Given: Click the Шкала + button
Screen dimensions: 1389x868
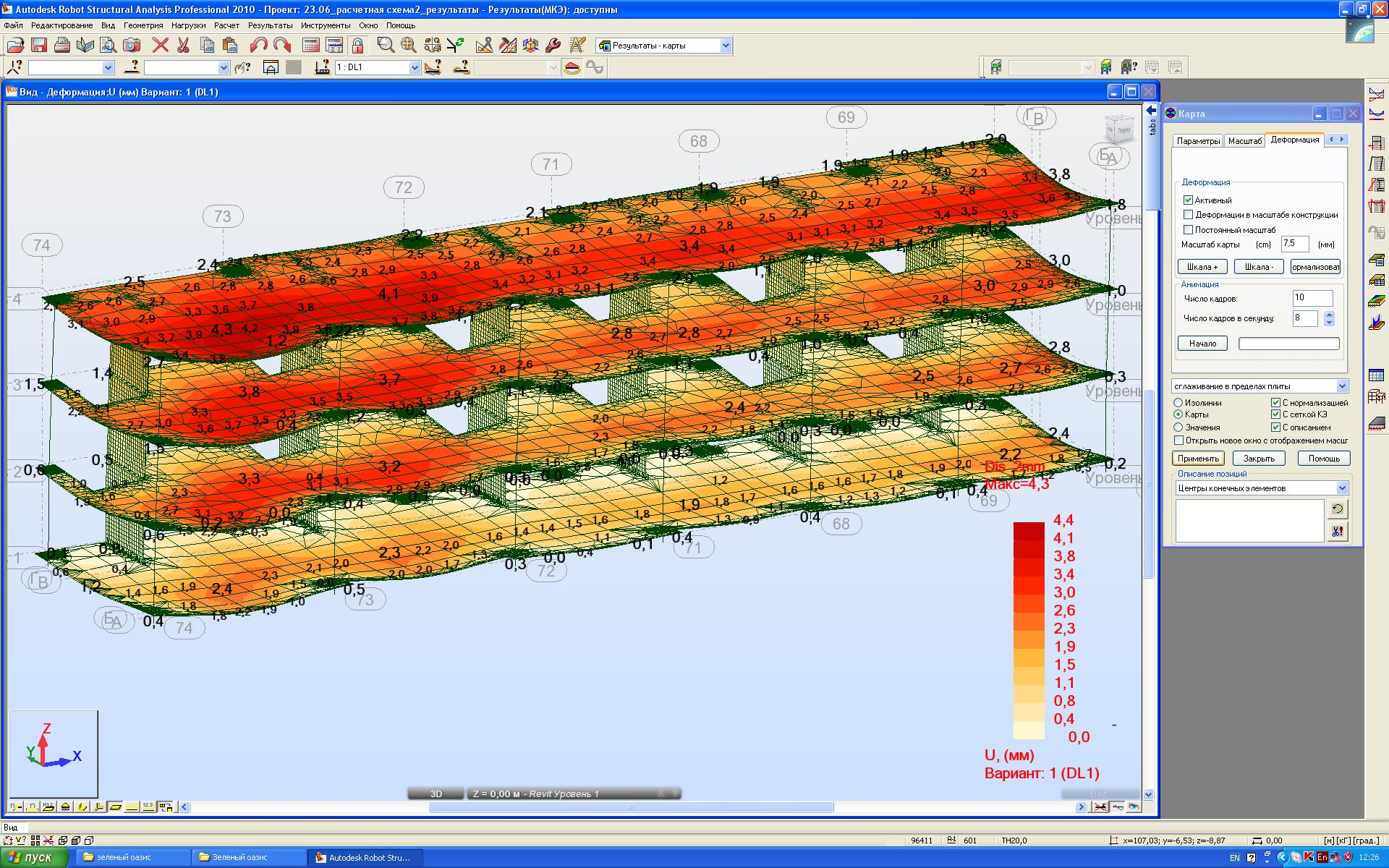Looking at the screenshot, I should [1202, 267].
